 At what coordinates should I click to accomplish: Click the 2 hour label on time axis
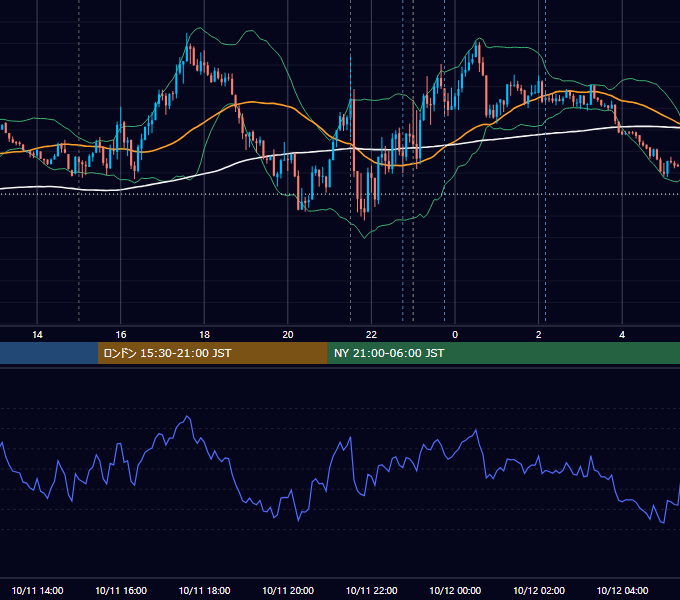539,335
